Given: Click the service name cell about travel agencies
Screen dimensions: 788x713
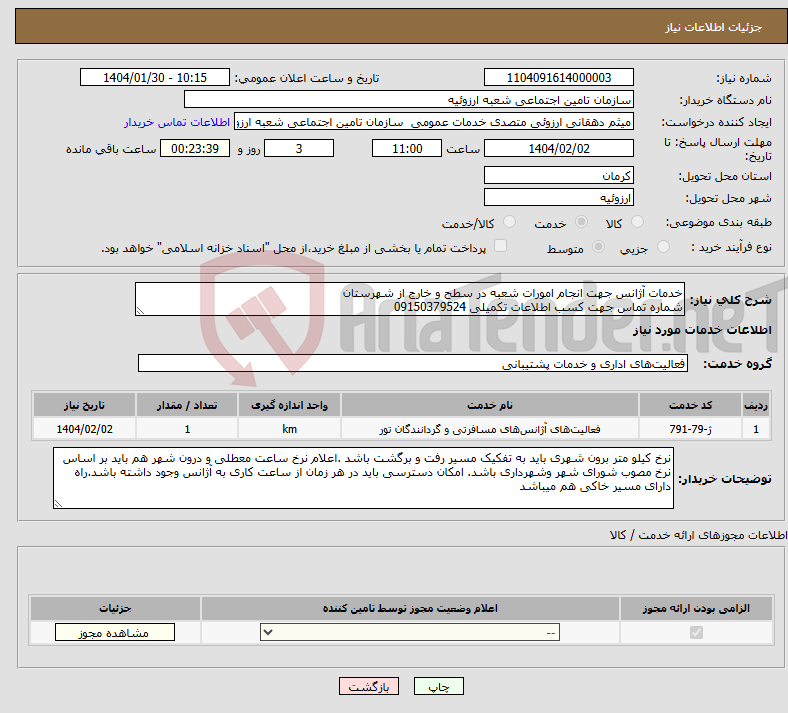Looking at the screenshot, I should tap(490, 429).
